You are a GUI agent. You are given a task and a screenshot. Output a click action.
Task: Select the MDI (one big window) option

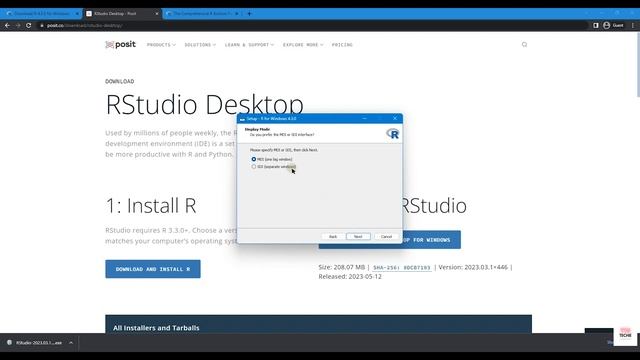[254, 159]
